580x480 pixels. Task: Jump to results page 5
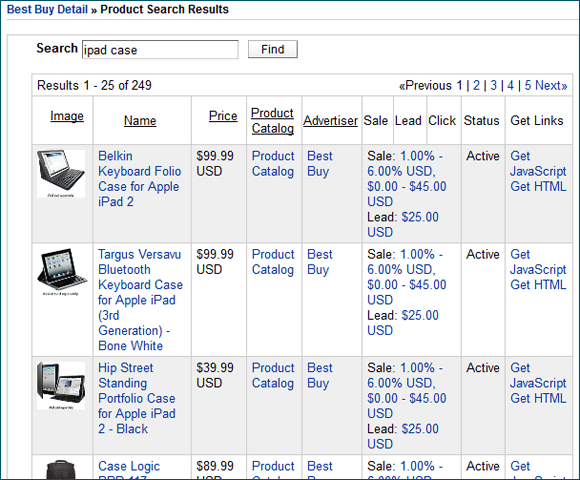click(528, 85)
